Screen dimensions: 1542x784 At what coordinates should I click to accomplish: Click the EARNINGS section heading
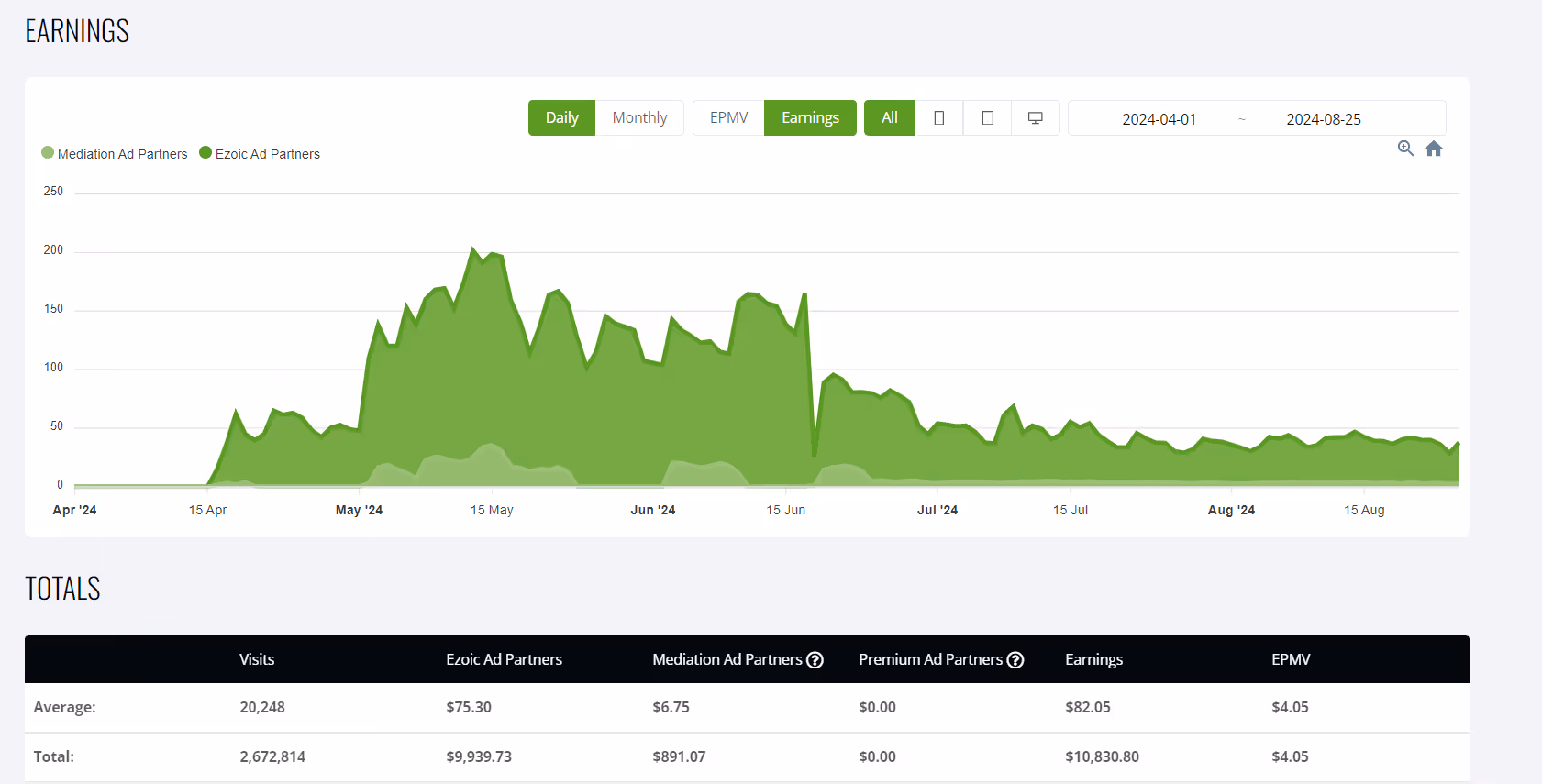[x=77, y=31]
